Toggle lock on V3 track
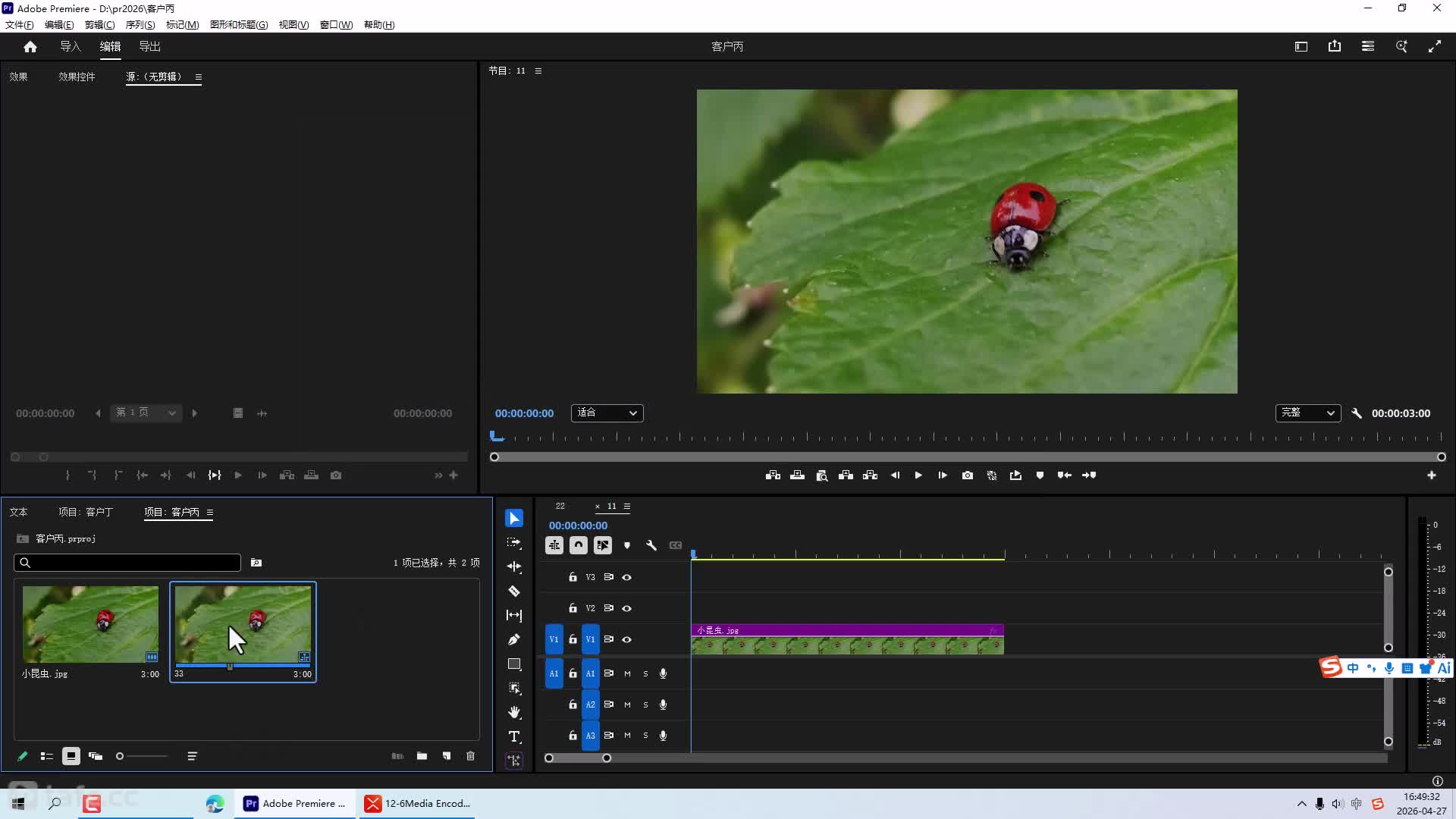 (573, 578)
